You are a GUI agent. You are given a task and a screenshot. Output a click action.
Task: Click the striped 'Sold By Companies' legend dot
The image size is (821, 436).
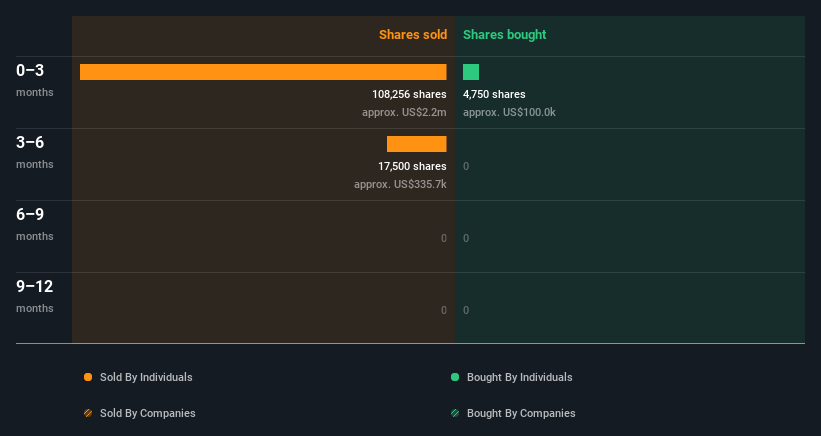(88, 413)
